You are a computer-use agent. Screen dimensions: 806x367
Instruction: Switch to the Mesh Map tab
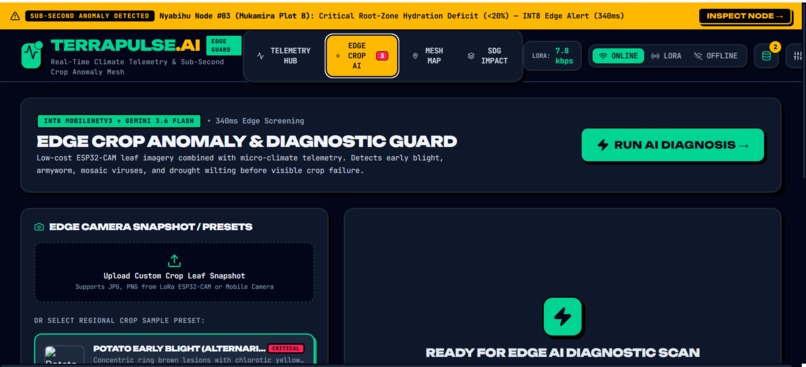(428, 56)
